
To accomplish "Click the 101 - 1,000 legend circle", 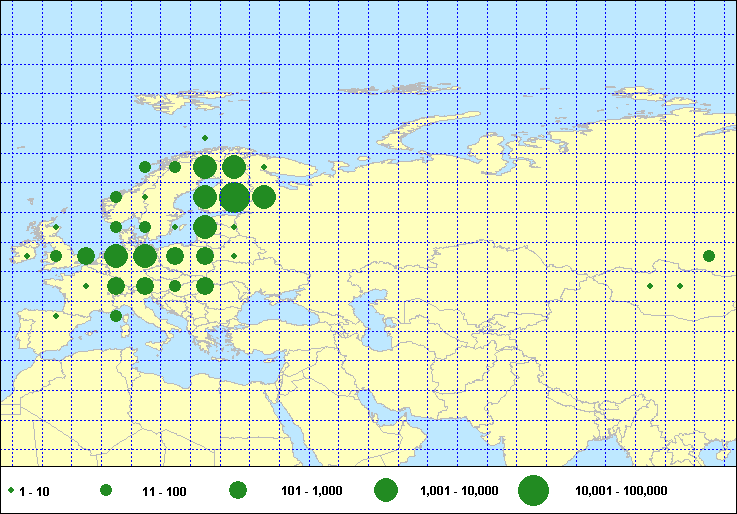I will (x=238, y=491).
